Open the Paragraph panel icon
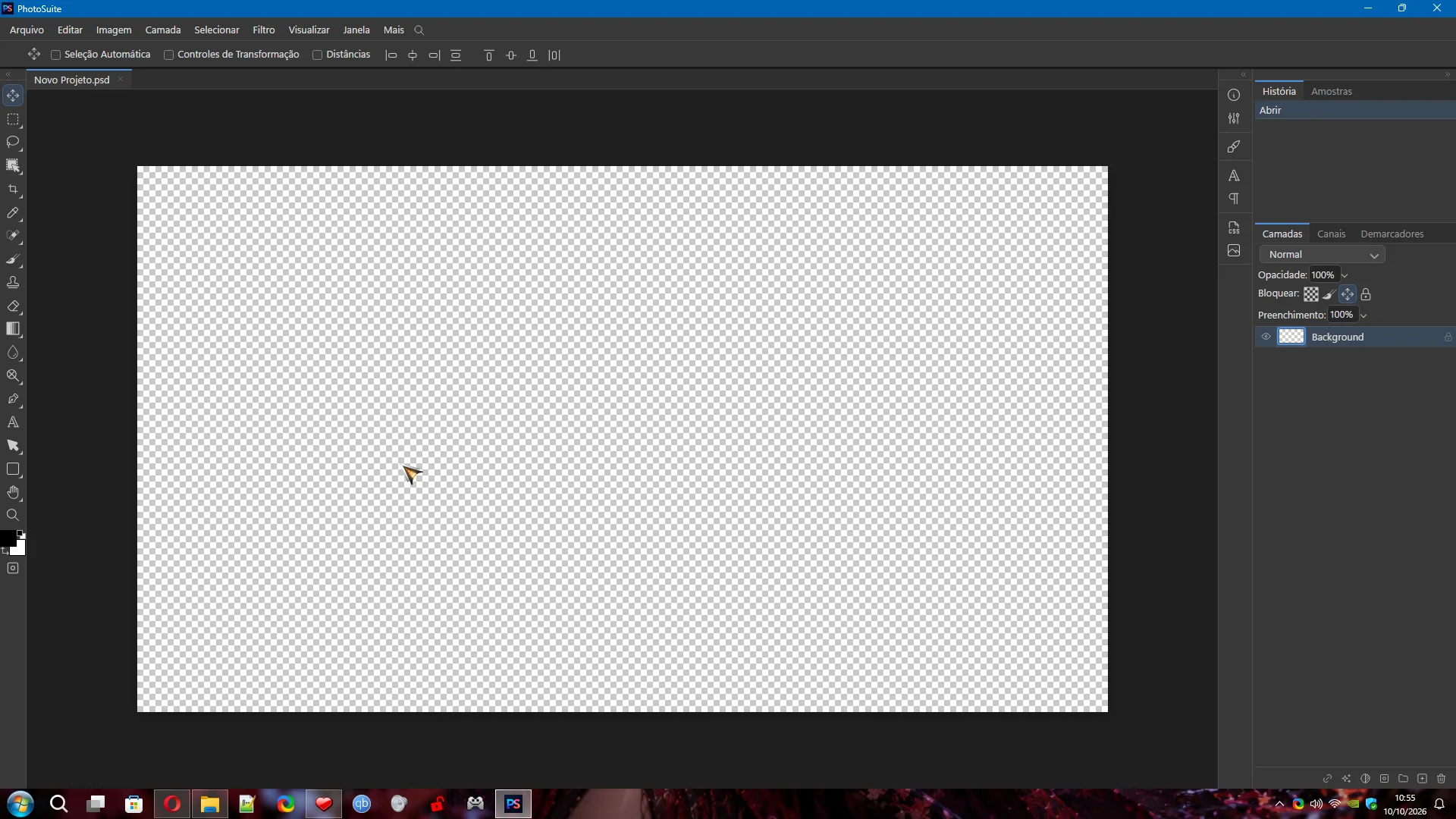Viewport: 1456px width, 819px height. point(1234,199)
